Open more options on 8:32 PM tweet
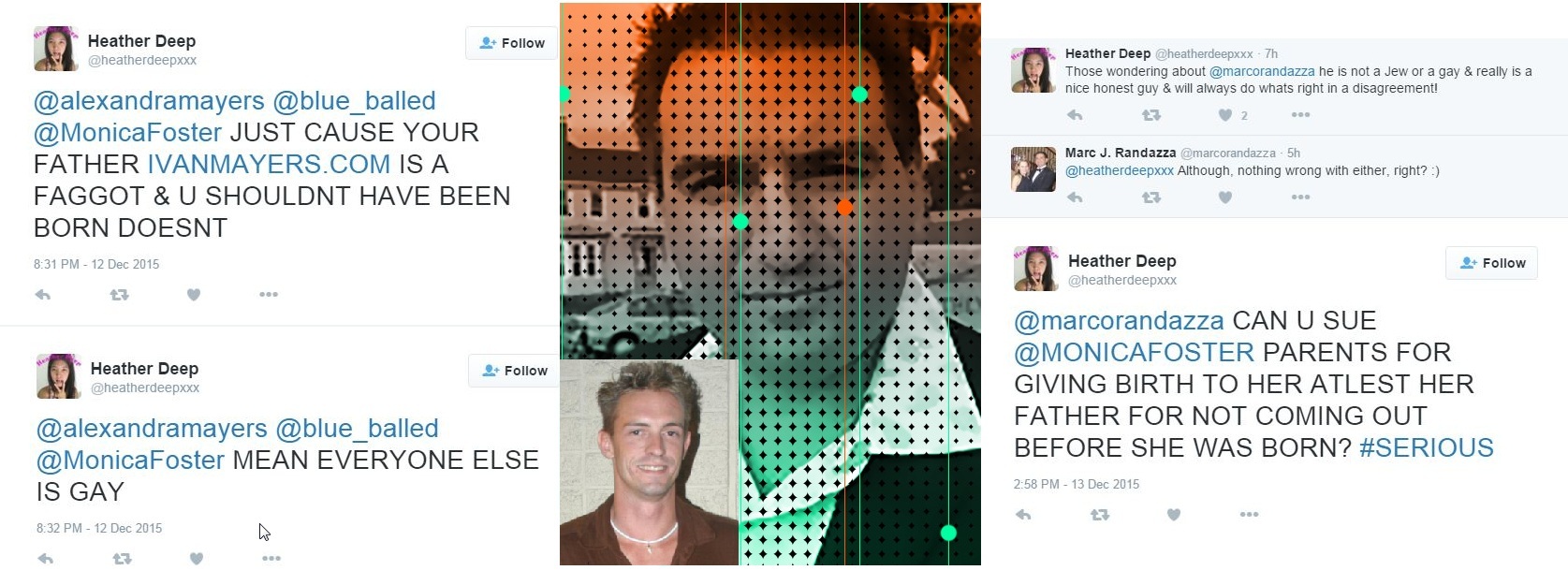This screenshot has width=1568, height=585. point(271,559)
